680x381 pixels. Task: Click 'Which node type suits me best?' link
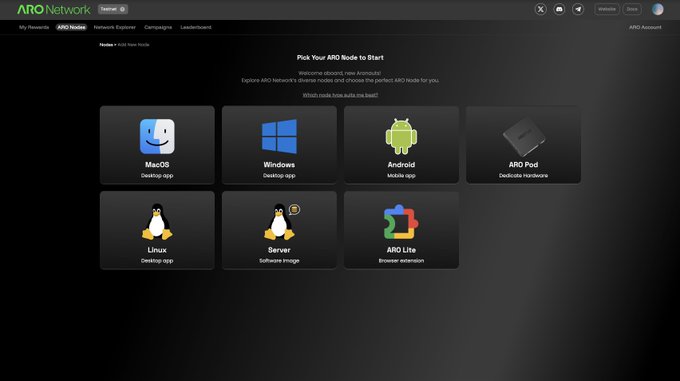pos(340,95)
